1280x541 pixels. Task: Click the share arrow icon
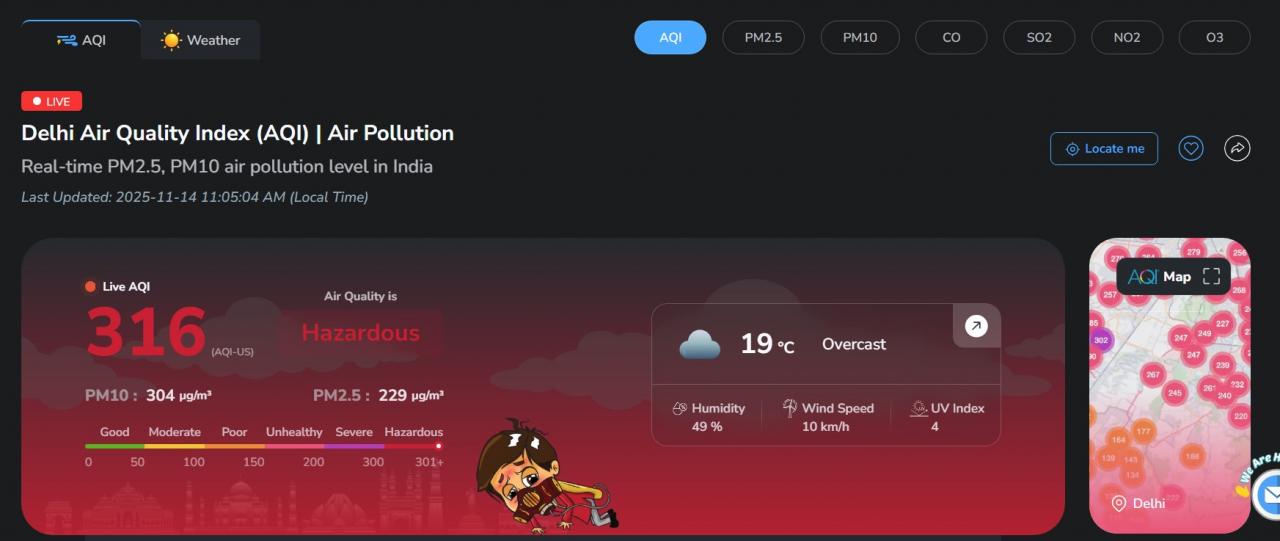[1237, 149]
